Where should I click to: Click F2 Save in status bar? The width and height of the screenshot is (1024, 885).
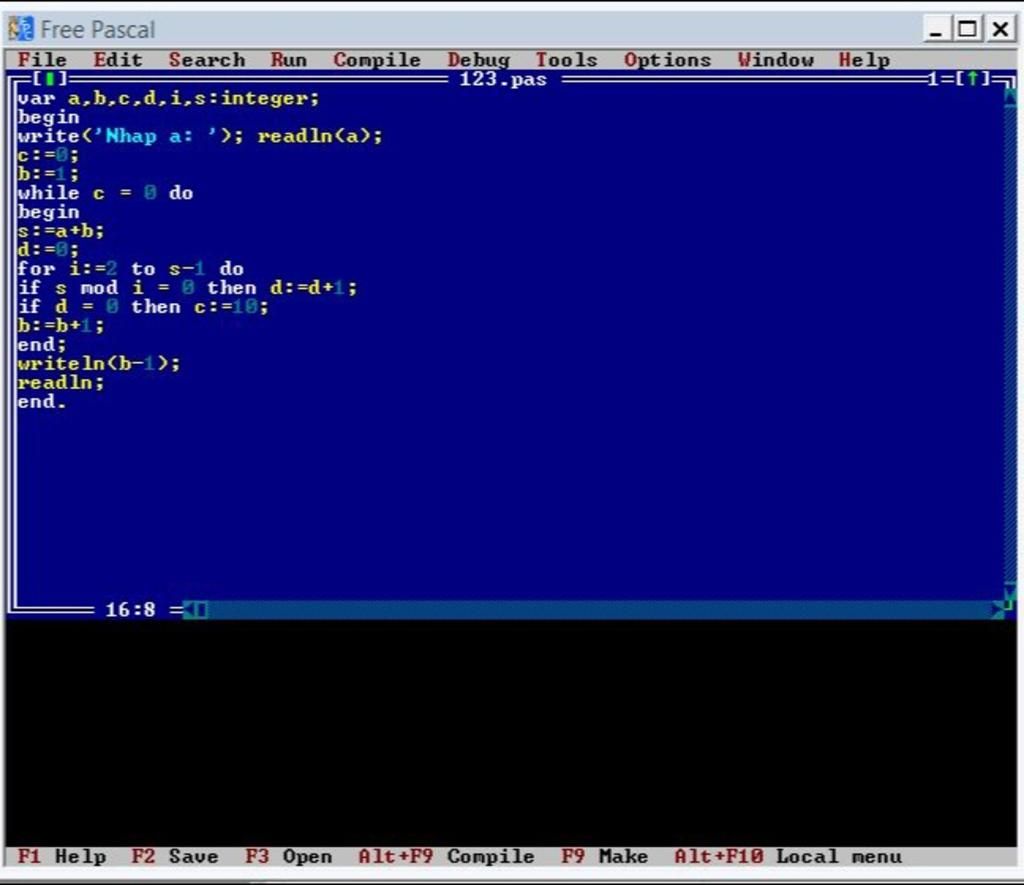pyautogui.click(x=175, y=856)
